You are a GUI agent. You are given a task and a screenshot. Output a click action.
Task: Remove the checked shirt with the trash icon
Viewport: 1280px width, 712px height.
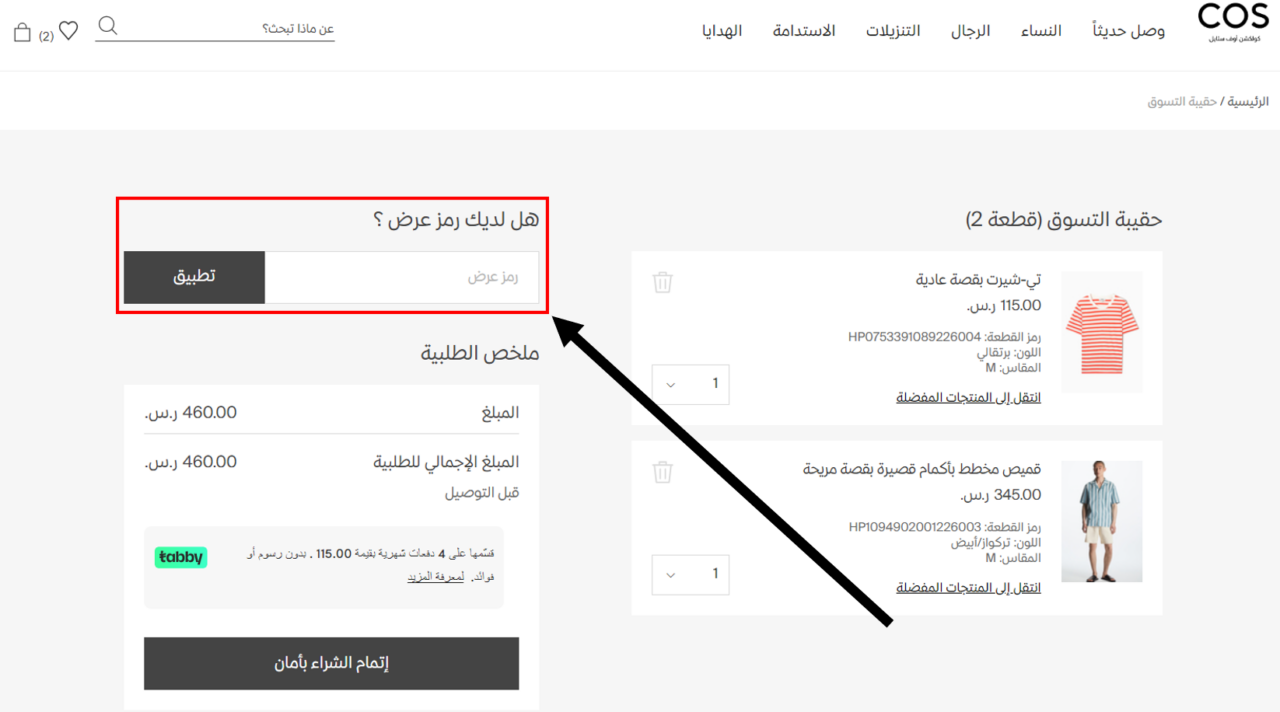pyautogui.click(x=662, y=471)
